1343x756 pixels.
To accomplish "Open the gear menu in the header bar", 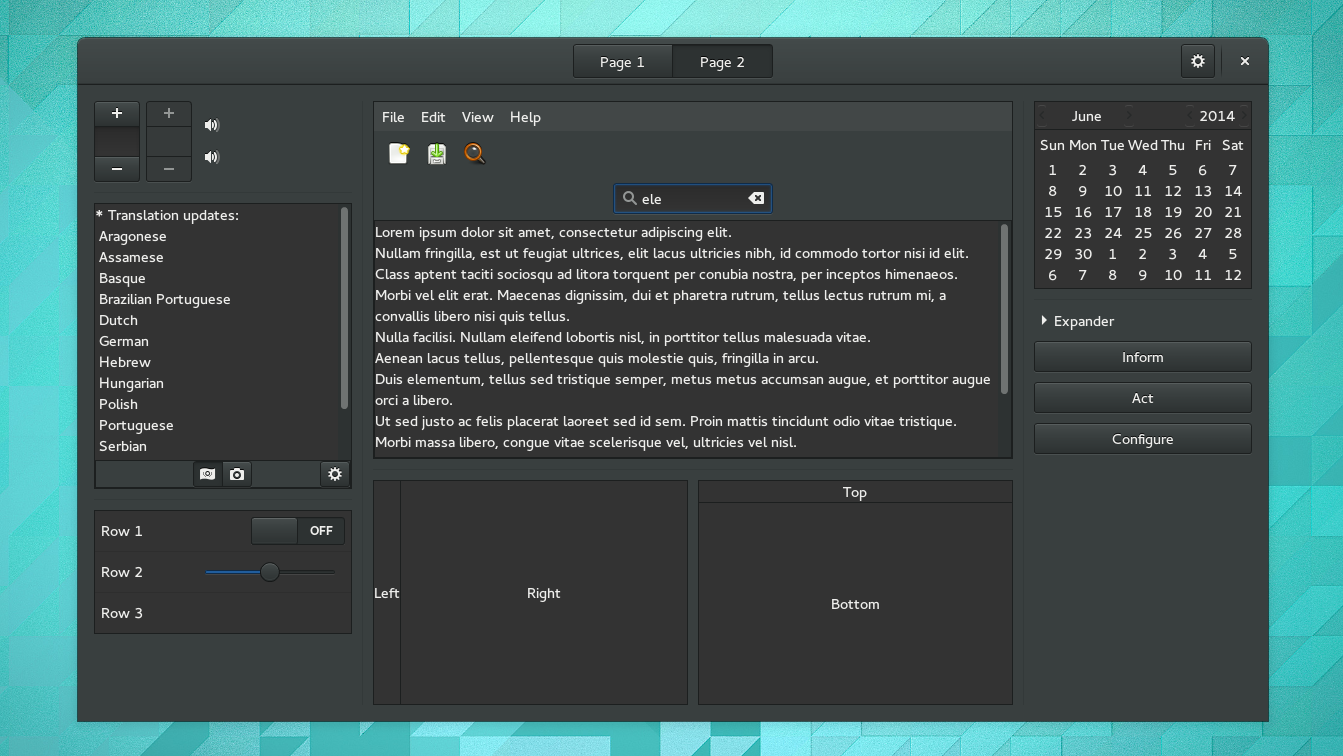I will point(1198,61).
